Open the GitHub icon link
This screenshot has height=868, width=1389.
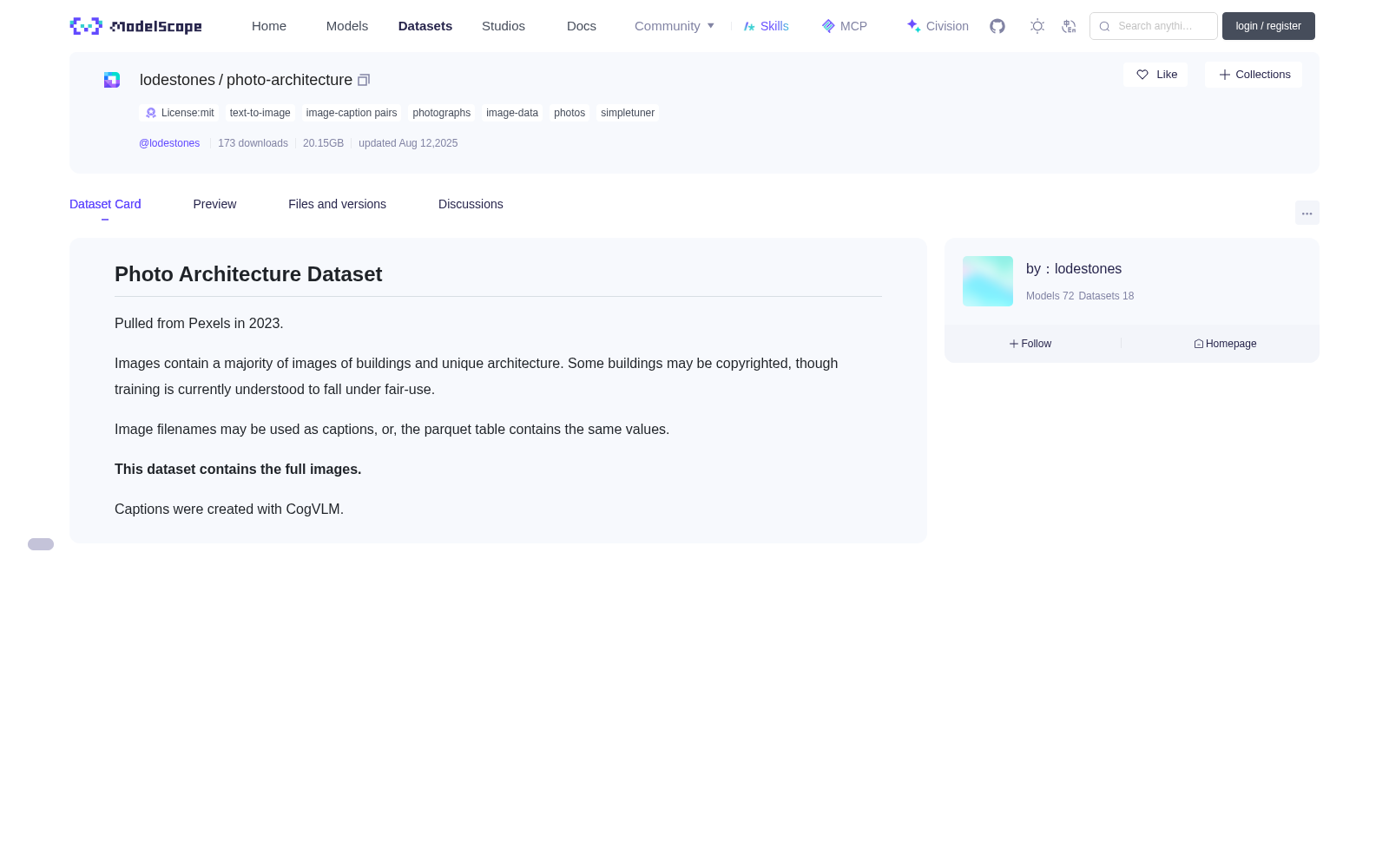coord(997,26)
